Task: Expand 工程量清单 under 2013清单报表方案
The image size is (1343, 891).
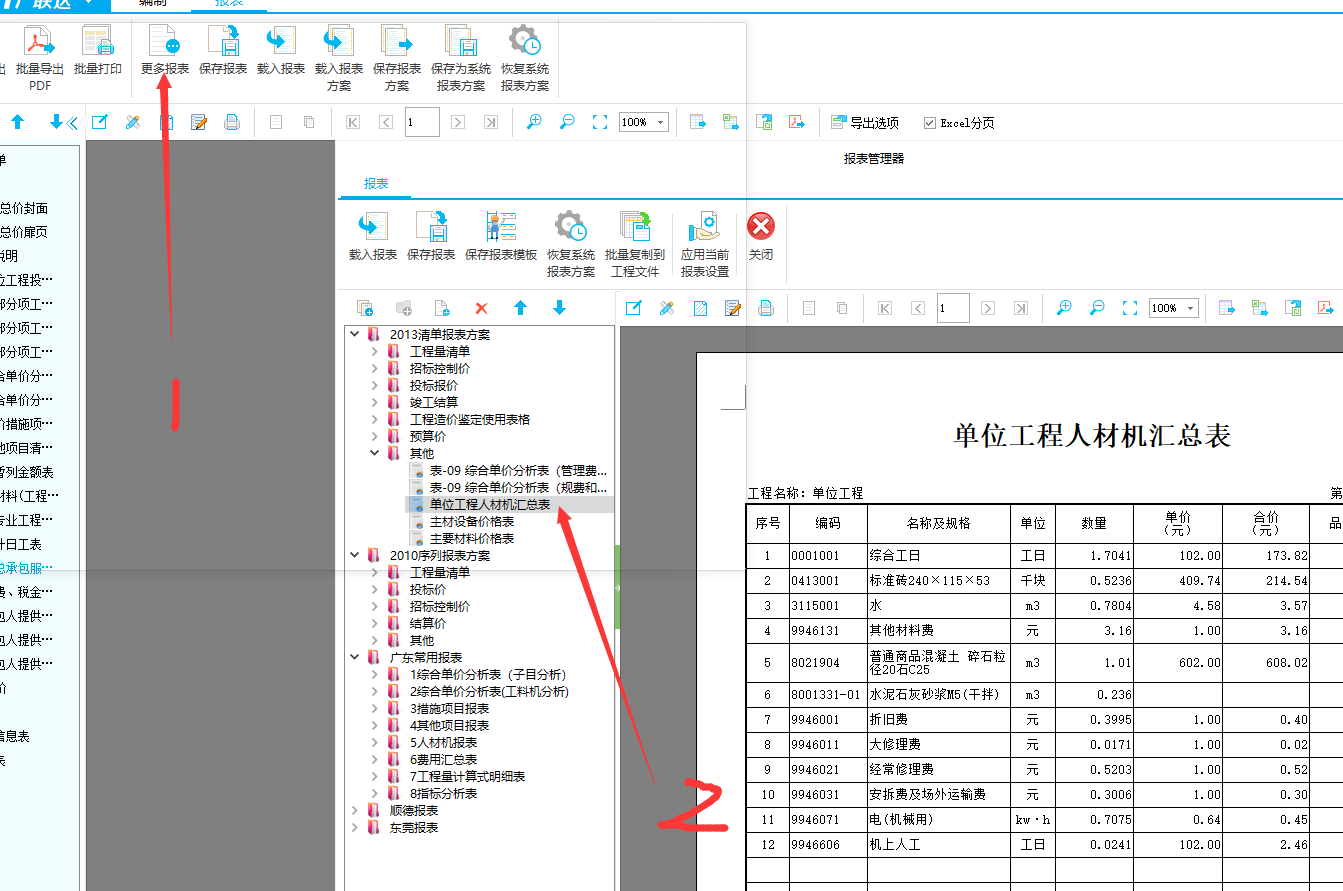Action: (375, 351)
